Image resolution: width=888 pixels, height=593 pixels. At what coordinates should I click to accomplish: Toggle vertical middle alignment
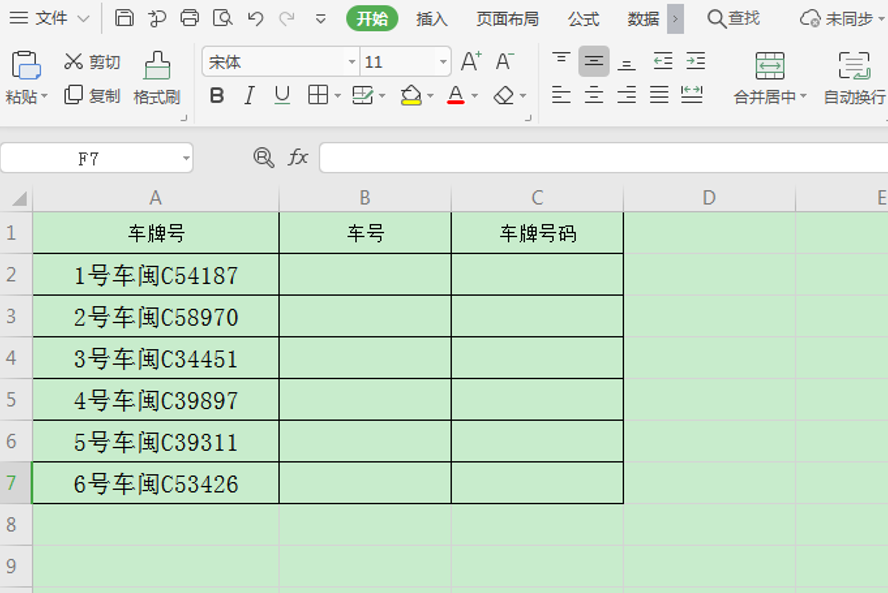coord(594,61)
